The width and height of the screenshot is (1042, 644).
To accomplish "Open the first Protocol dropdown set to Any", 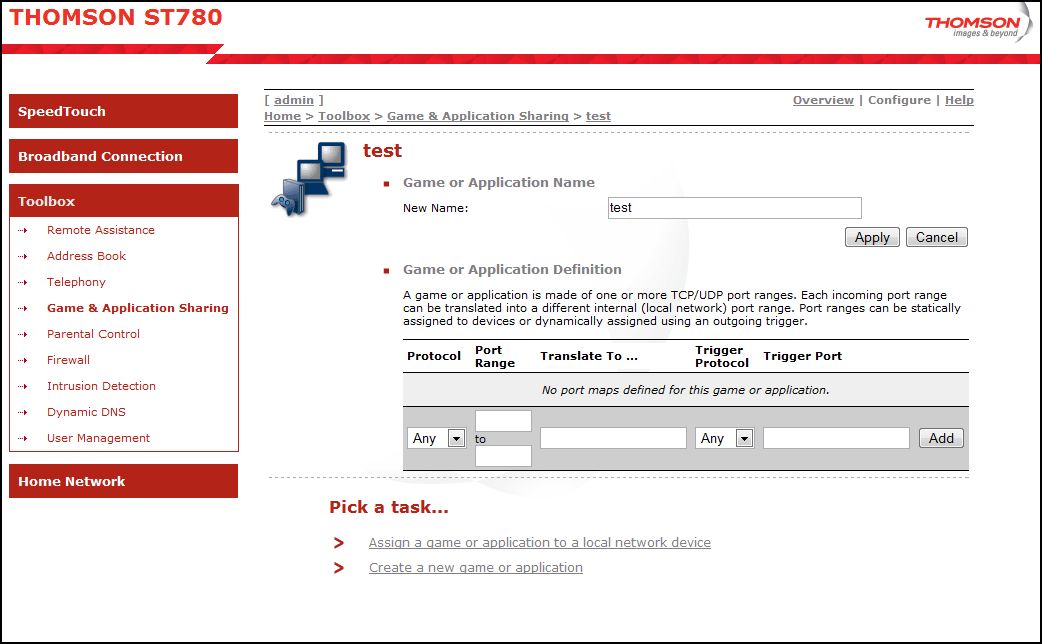I will (437, 439).
